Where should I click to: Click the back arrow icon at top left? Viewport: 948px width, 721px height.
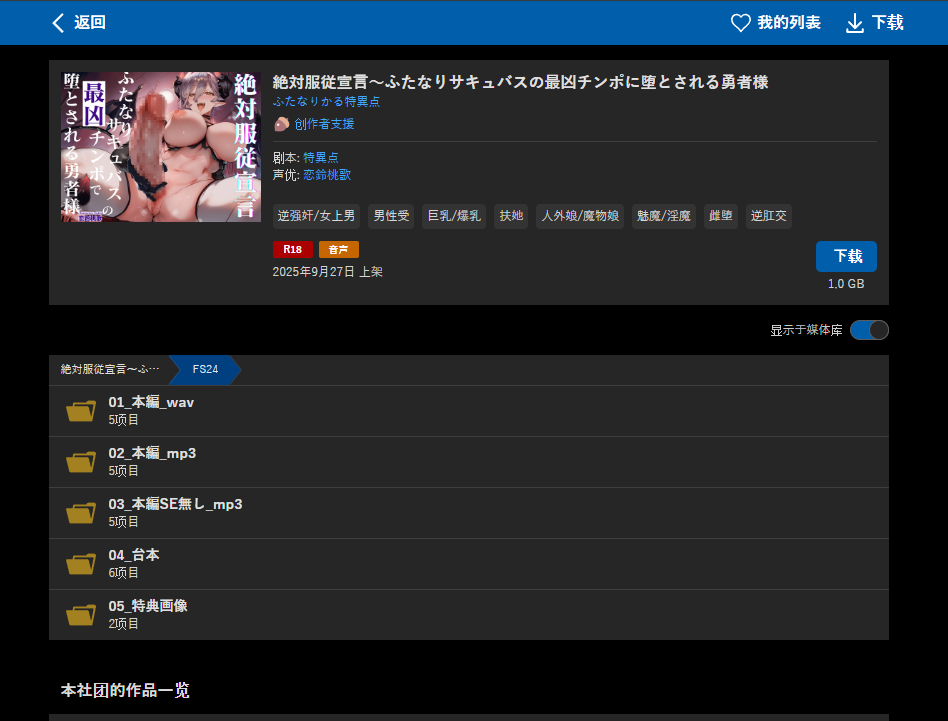(58, 22)
